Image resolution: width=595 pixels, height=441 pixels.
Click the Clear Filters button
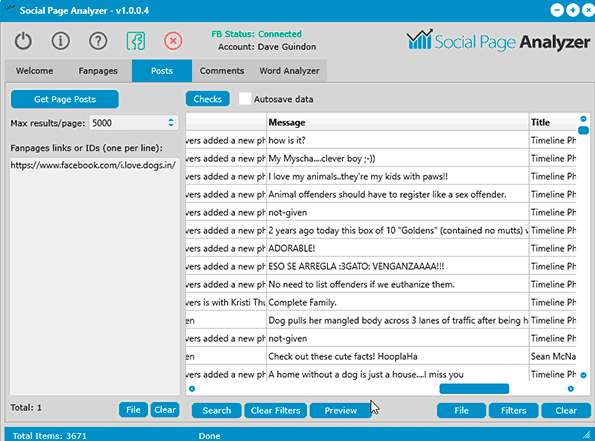click(x=275, y=411)
